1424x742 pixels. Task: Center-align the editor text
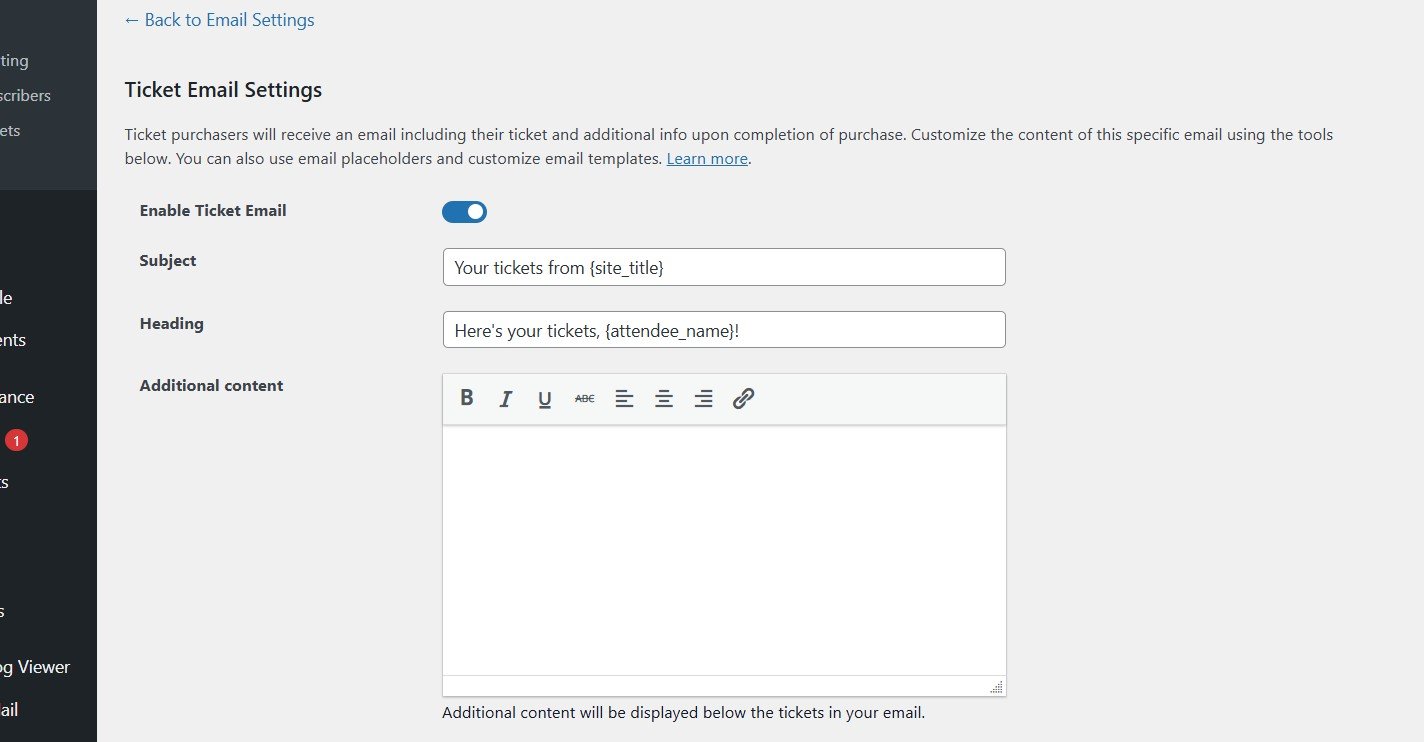click(x=663, y=398)
